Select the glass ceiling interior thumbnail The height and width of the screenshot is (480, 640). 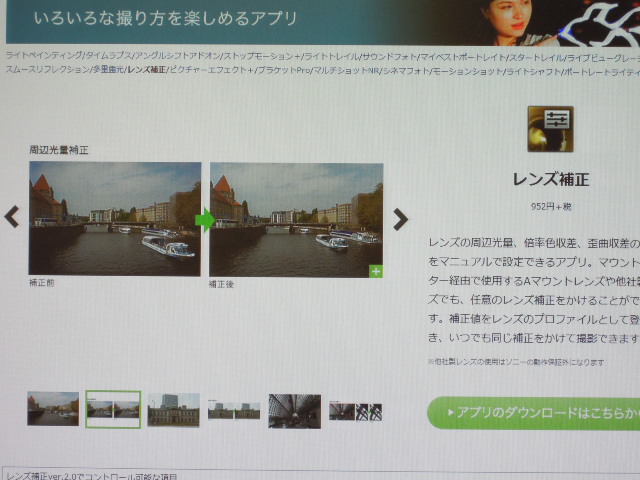pyautogui.click(x=295, y=411)
